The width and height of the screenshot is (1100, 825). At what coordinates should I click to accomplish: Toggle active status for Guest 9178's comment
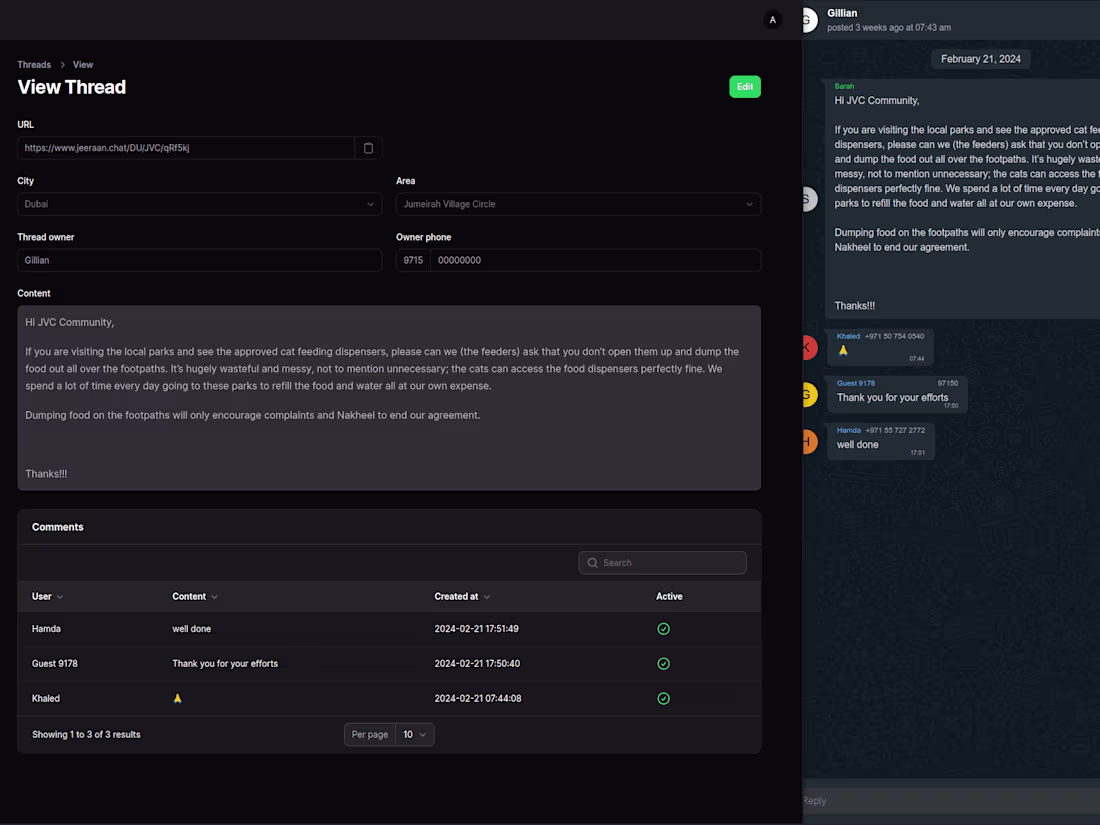tap(663, 664)
